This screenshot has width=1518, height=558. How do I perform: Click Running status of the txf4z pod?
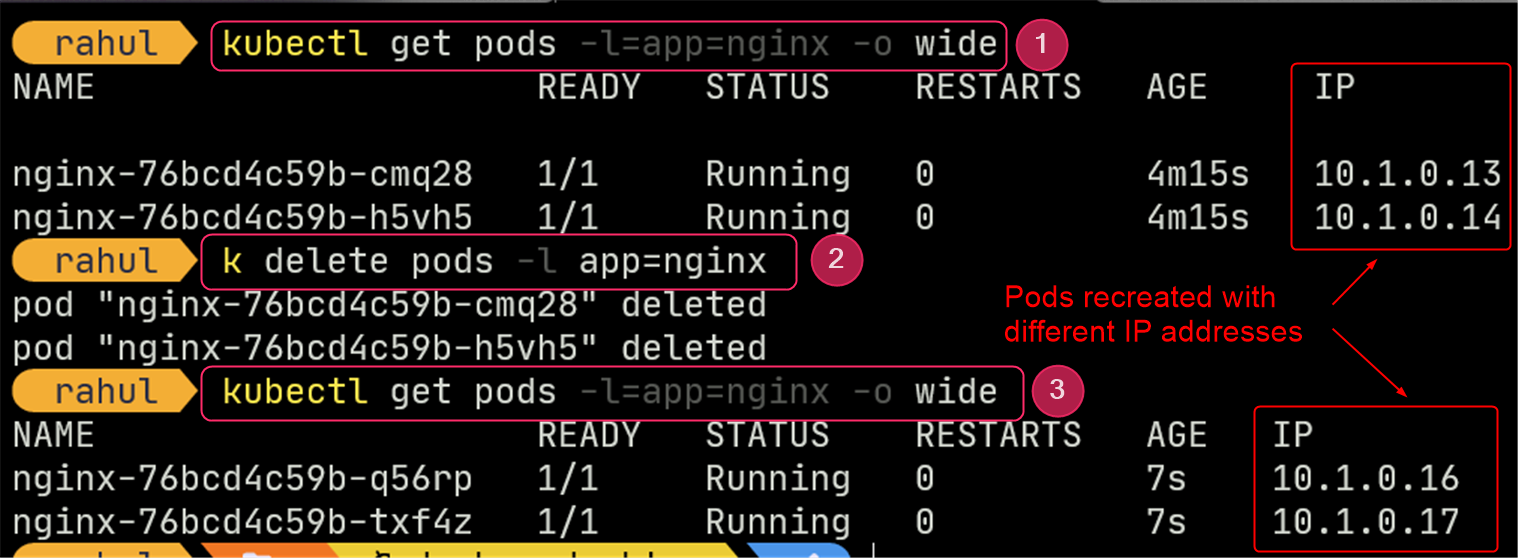(778, 523)
